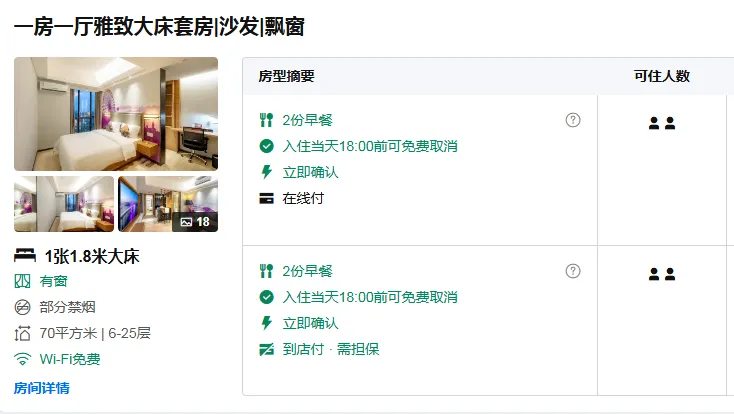This screenshot has width=734, height=414.
Task: Click the pay-at-hotel icon 到店付
Action: coord(266,349)
